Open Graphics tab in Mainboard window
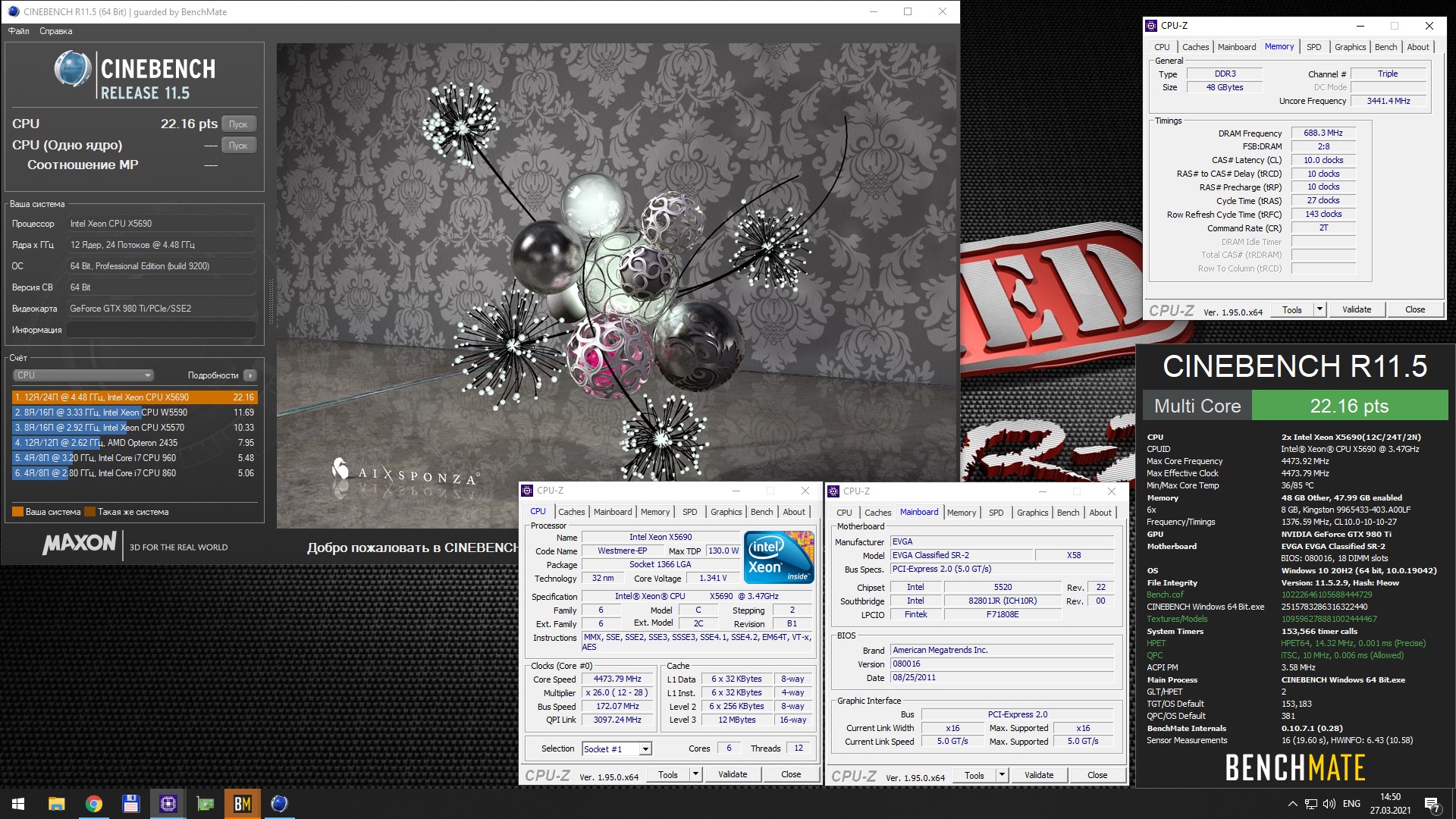The height and width of the screenshot is (819, 1456). pyautogui.click(x=1033, y=513)
